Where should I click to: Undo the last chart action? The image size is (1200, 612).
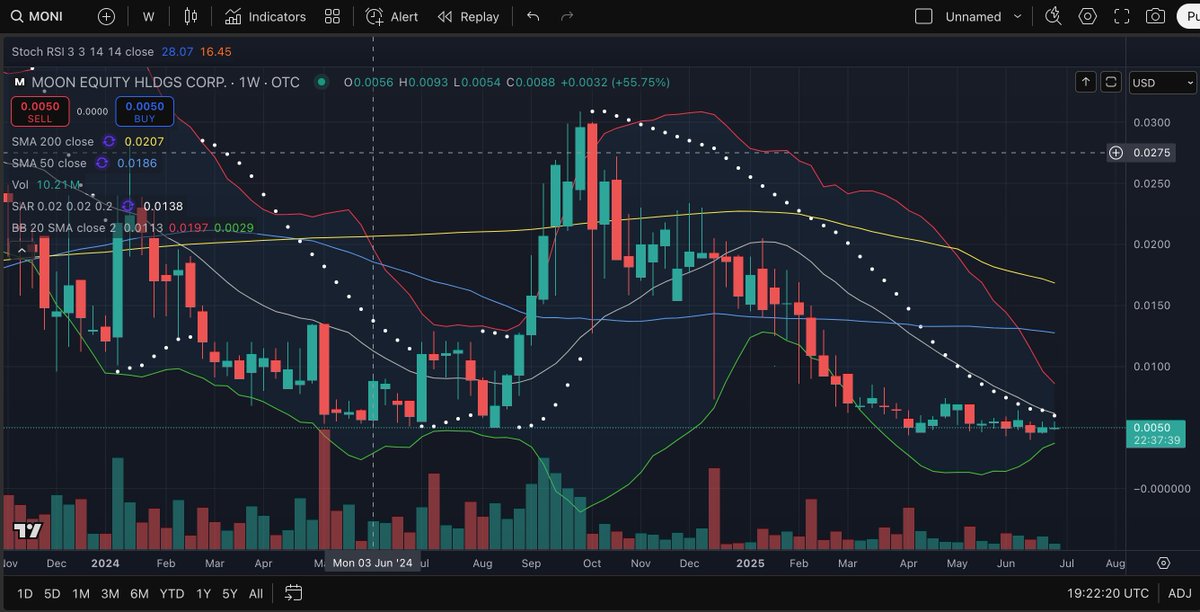coord(533,16)
